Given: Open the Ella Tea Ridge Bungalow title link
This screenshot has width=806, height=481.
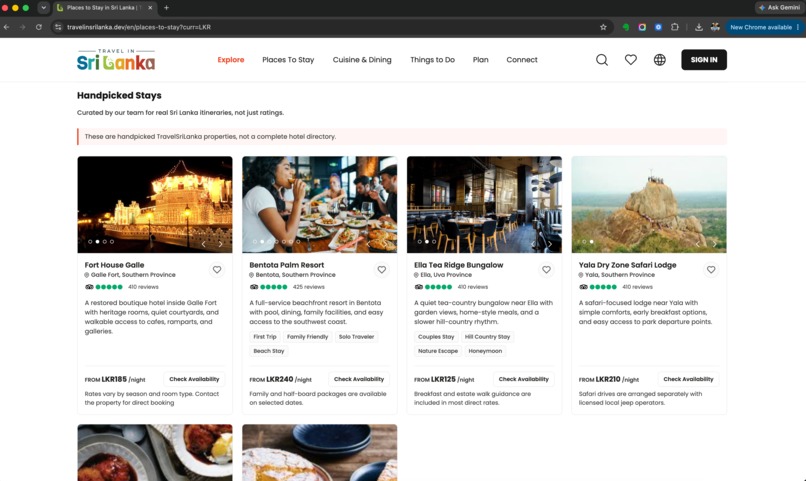Looking at the screenshot, I should coord(459,265).
